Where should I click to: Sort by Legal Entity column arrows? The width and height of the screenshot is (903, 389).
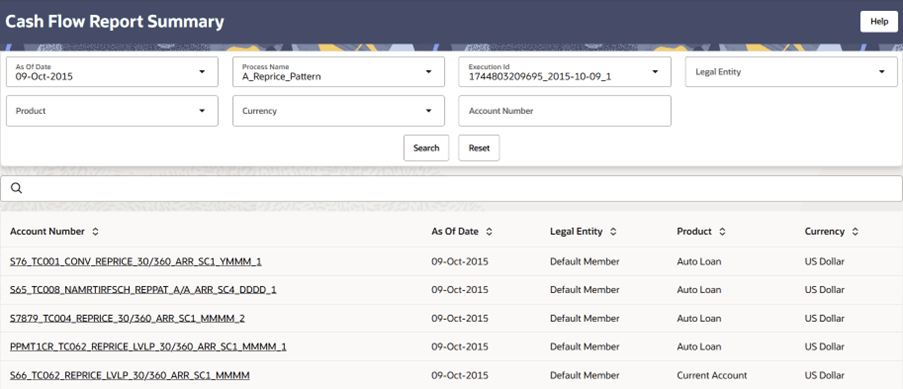click(x=613, y=232)
